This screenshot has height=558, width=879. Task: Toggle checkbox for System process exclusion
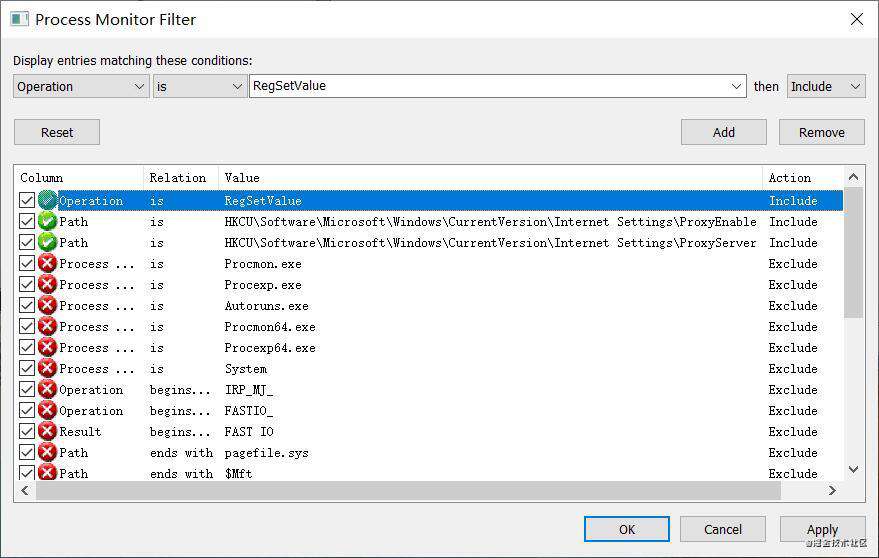27,368
